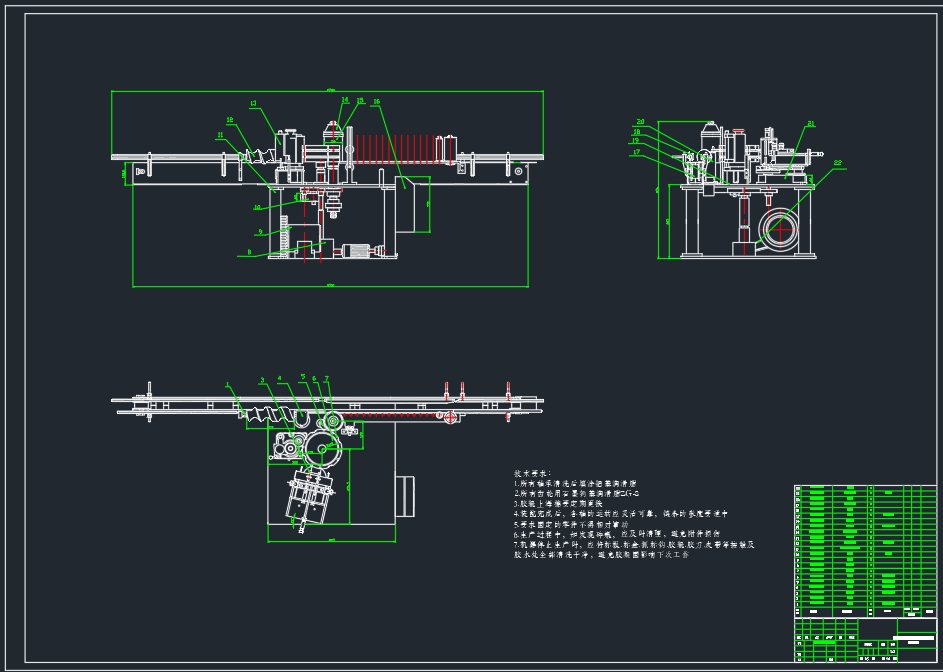The height and width of the screenshot is (672, 943).
Task: Select part callout number 7 in top view
Action: click(327, 379)
